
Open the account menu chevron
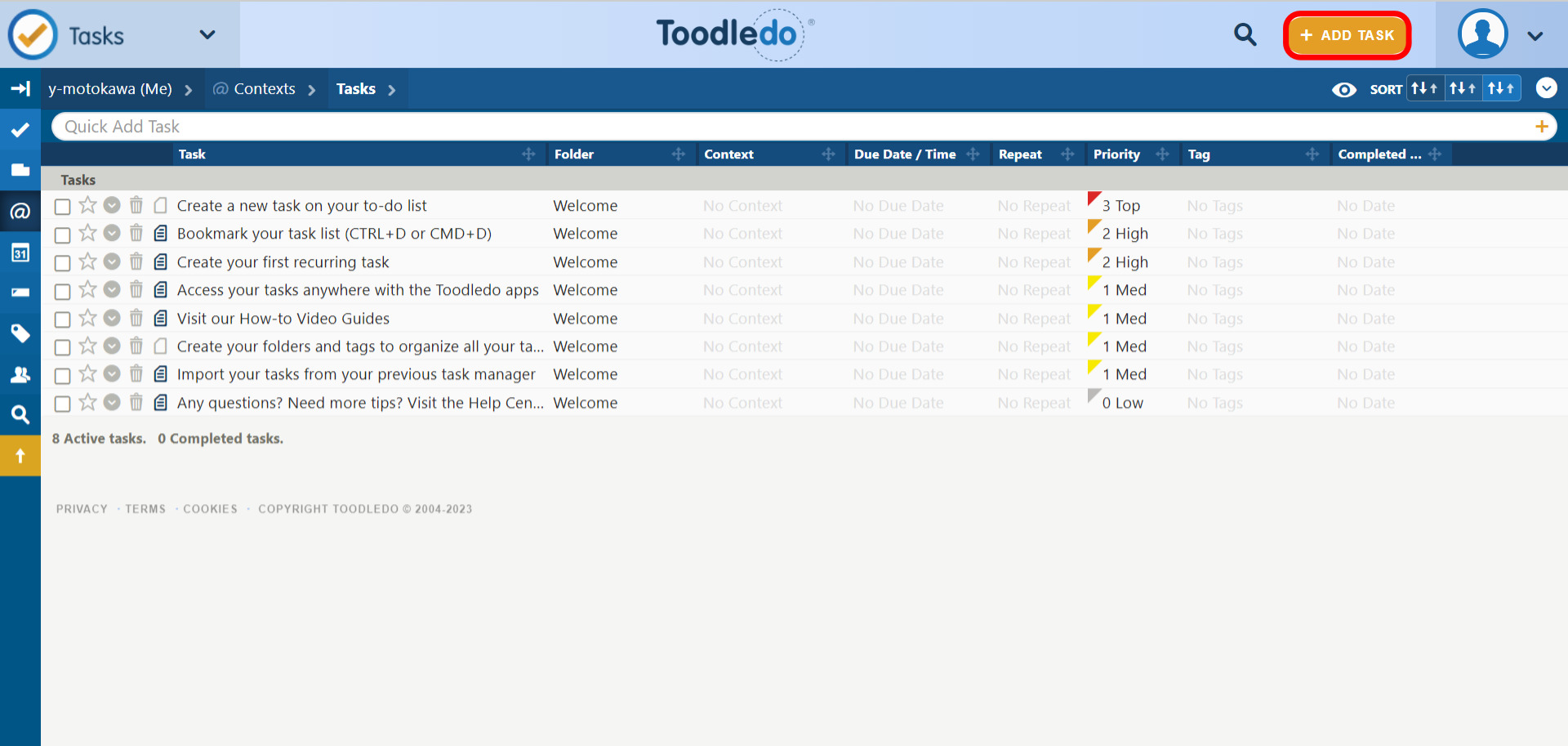click(1535, 35)
